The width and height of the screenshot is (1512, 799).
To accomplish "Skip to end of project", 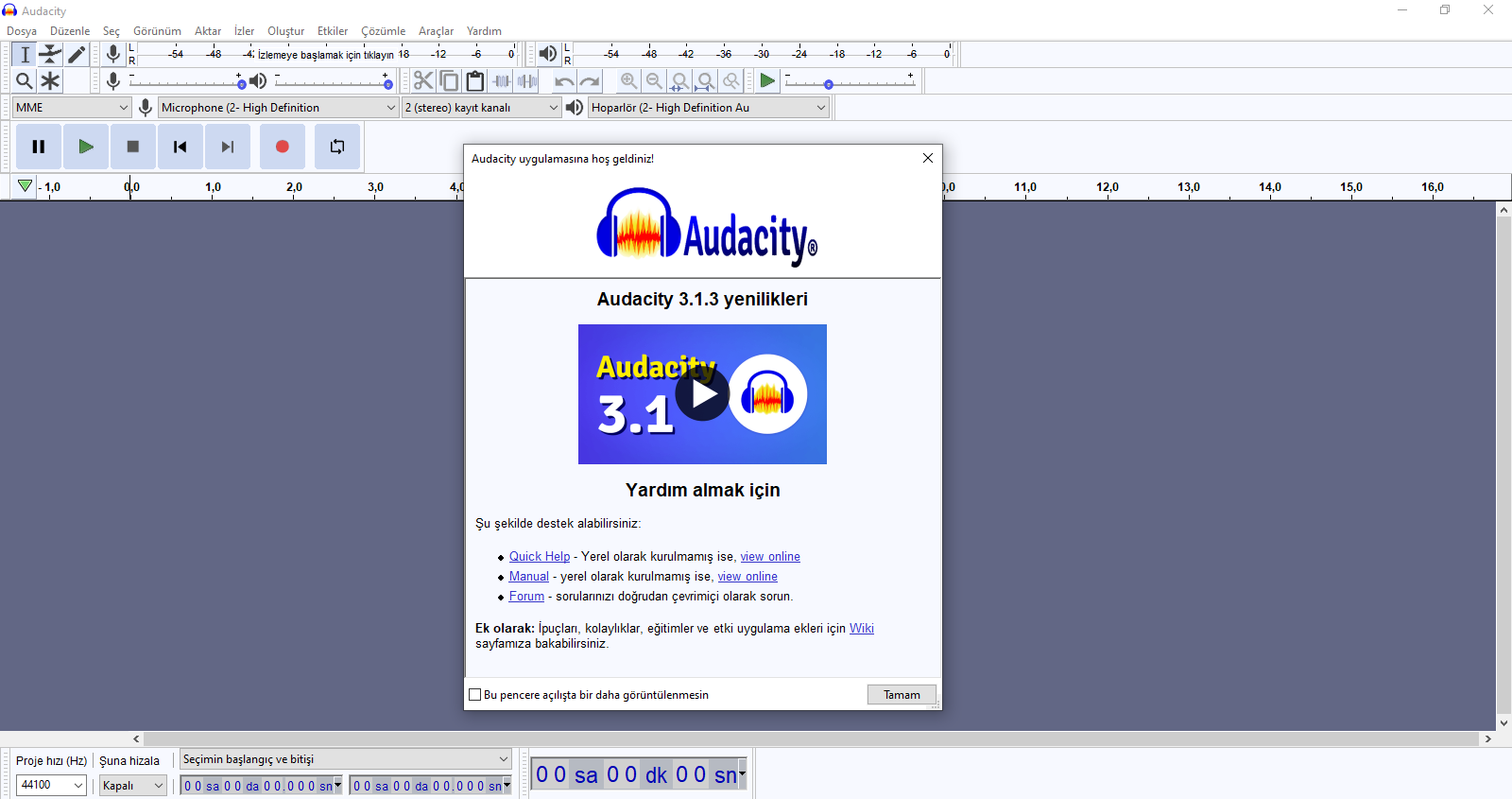I will point(228,147).
